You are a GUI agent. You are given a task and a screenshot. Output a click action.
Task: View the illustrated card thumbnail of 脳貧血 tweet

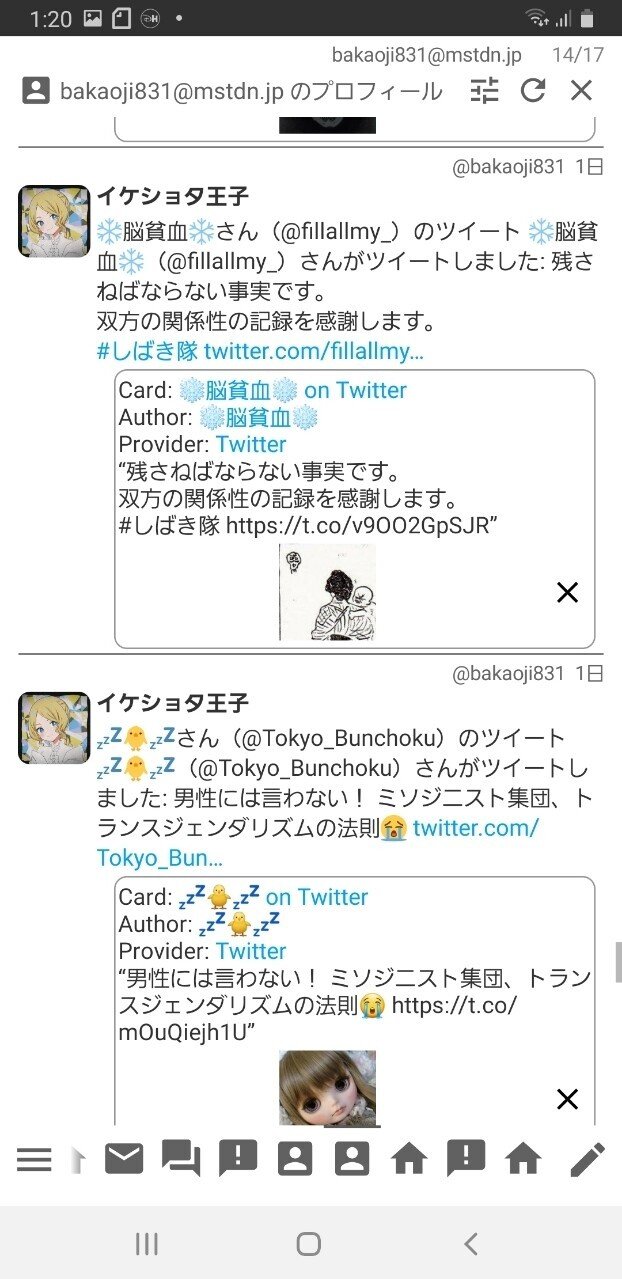point(327,592)
